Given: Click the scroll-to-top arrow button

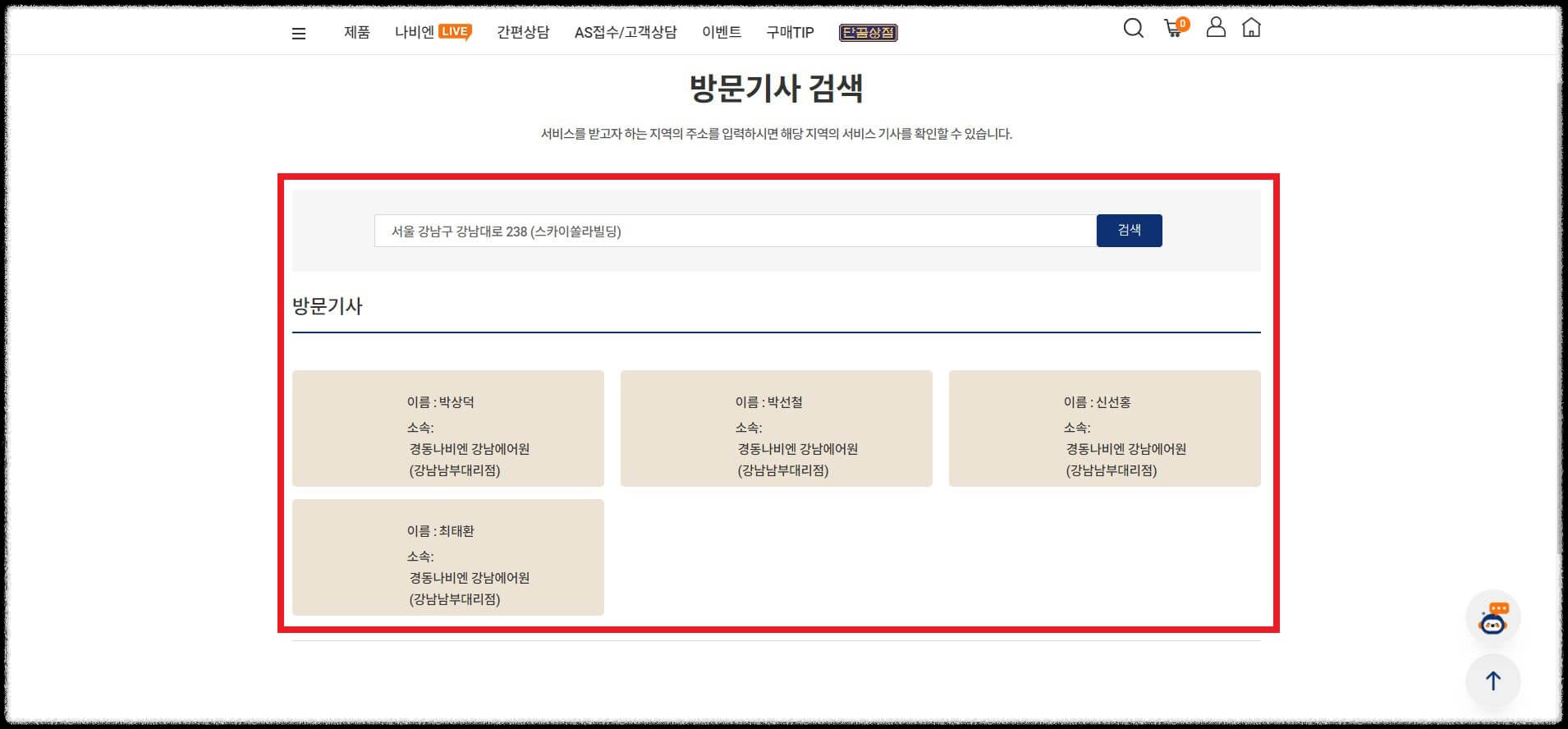Looking at the screenshot, I should 1493,681.
